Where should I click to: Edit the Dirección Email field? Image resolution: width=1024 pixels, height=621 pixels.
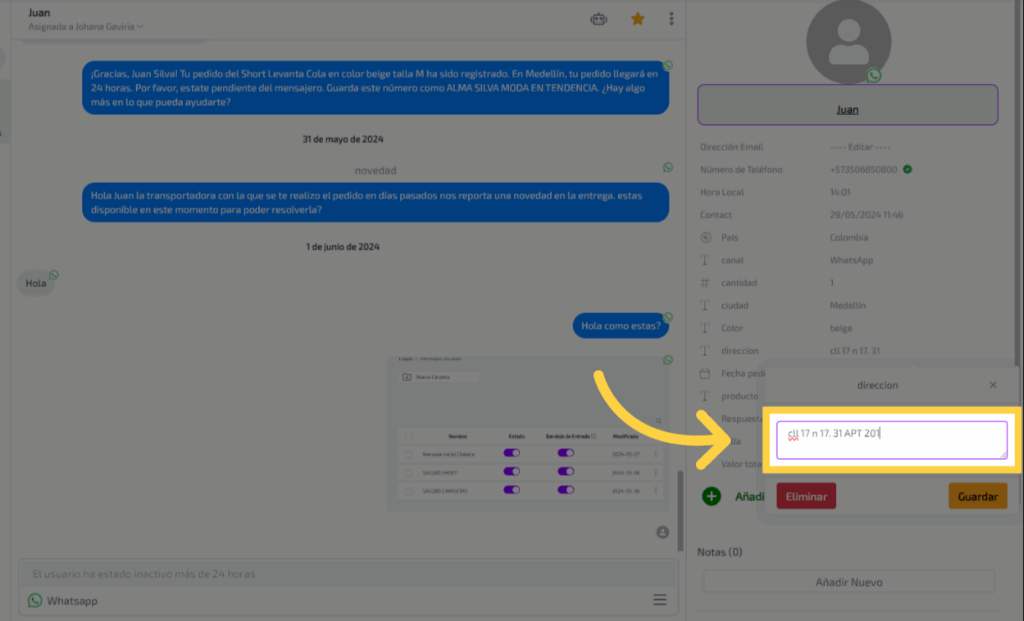coord(860,147)
